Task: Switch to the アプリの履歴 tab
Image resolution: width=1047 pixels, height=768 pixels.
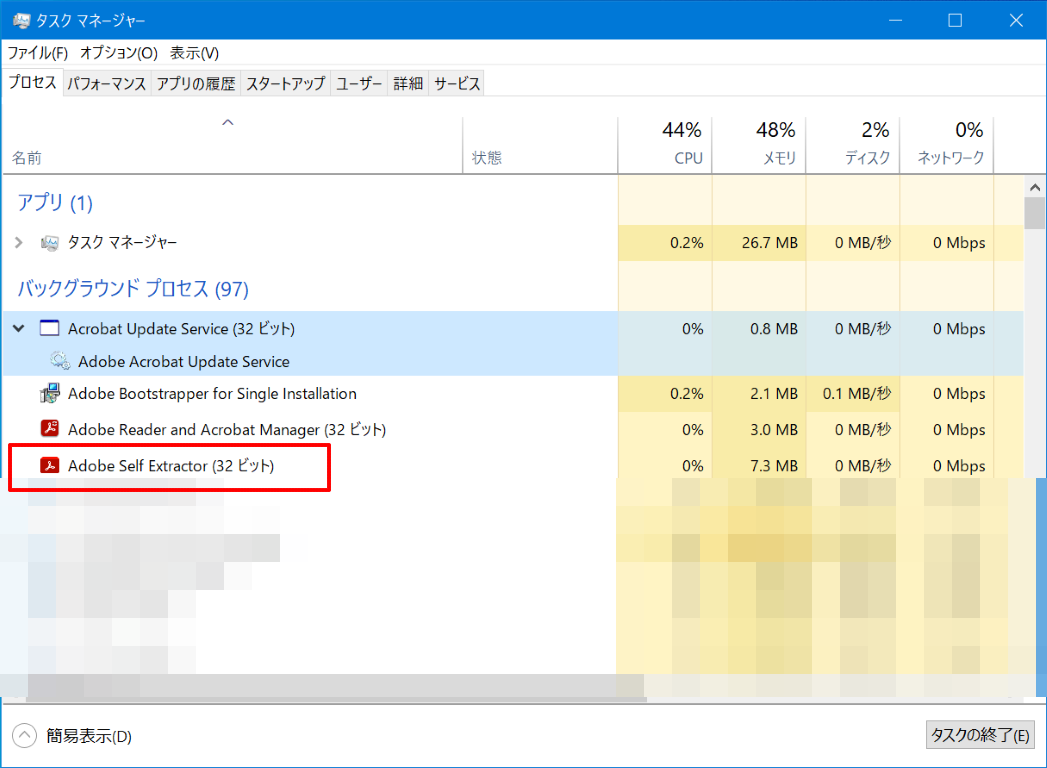Action: tap(196, 83)
